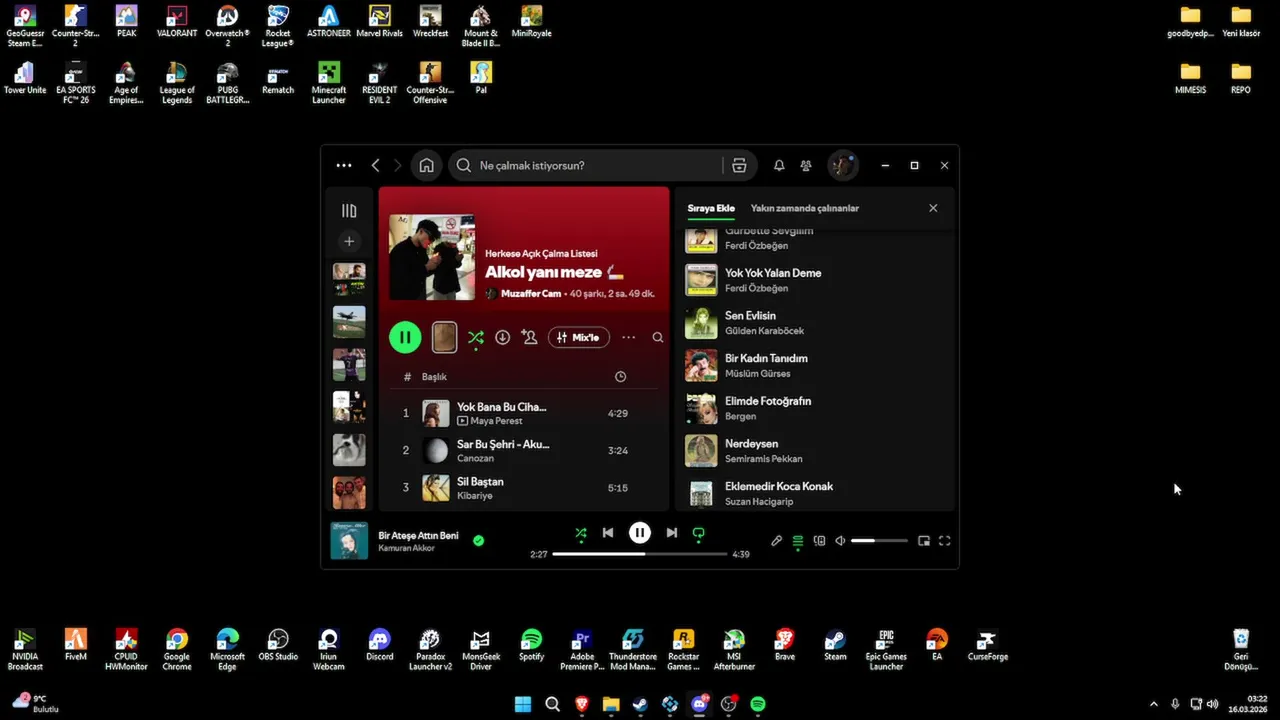Search within the playlist via magnifier icon
Screen dimensions: 1280x720
pyautogui.click(x=658, y=337)
